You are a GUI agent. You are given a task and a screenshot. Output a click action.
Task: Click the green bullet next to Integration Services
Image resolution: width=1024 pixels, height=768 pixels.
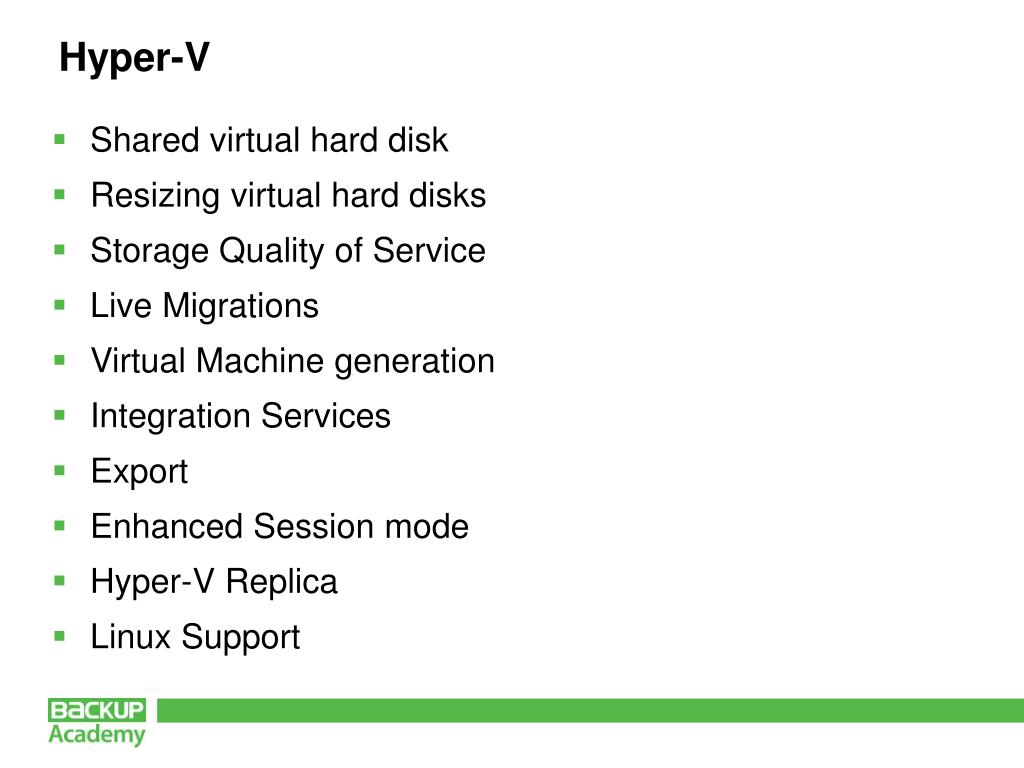pyautogui.click(x=59, y=415)
